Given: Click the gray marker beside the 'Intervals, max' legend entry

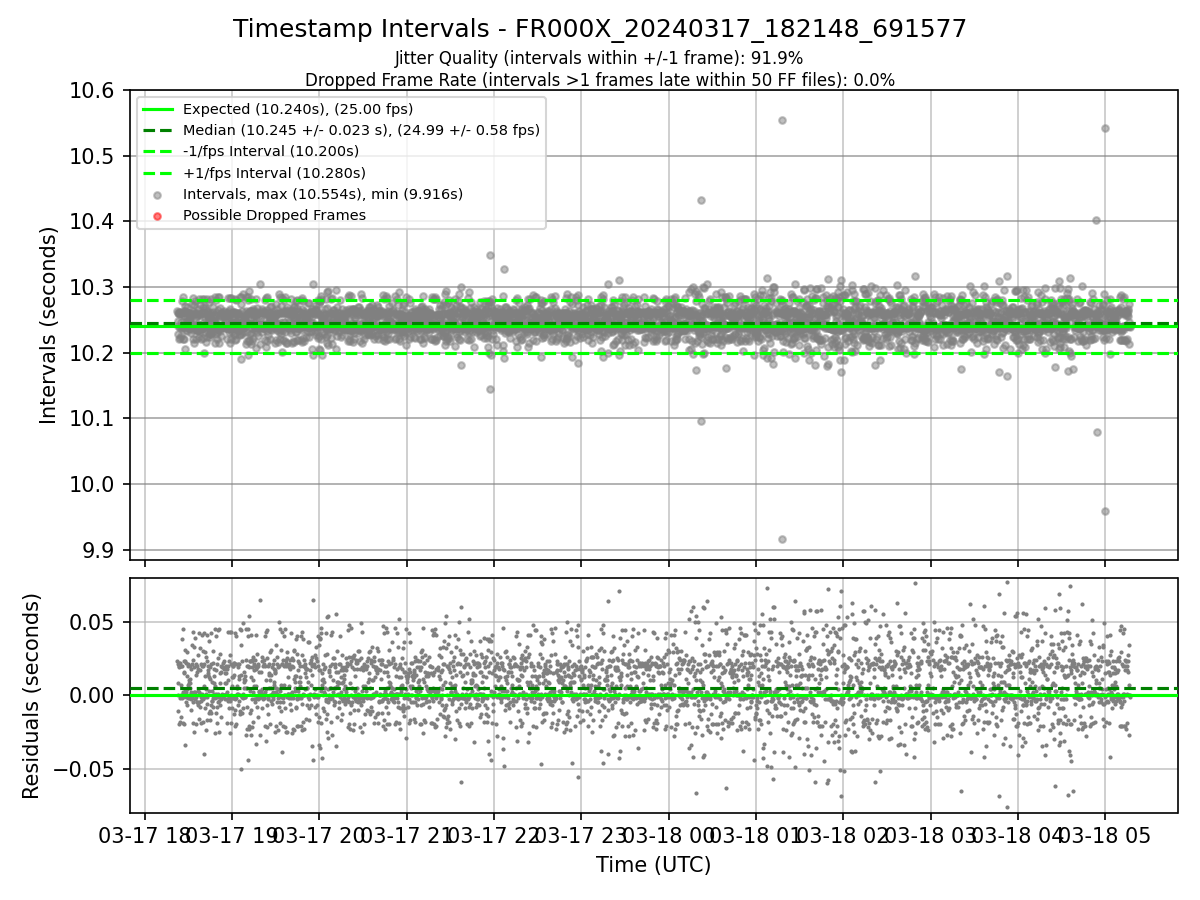Looking at the screenshot, I should 159,194.
